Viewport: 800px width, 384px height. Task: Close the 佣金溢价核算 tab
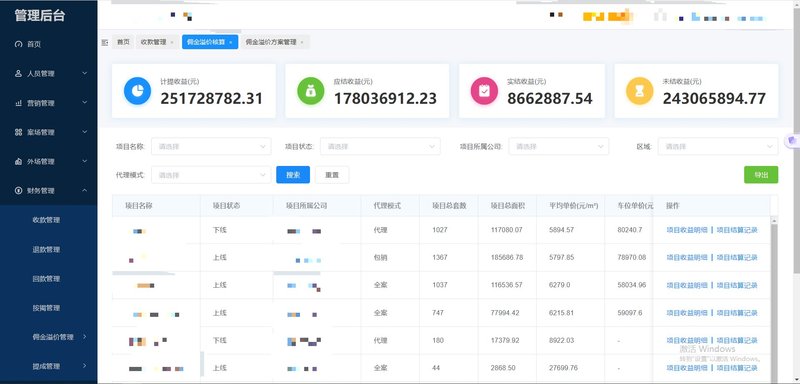[231, 42]
